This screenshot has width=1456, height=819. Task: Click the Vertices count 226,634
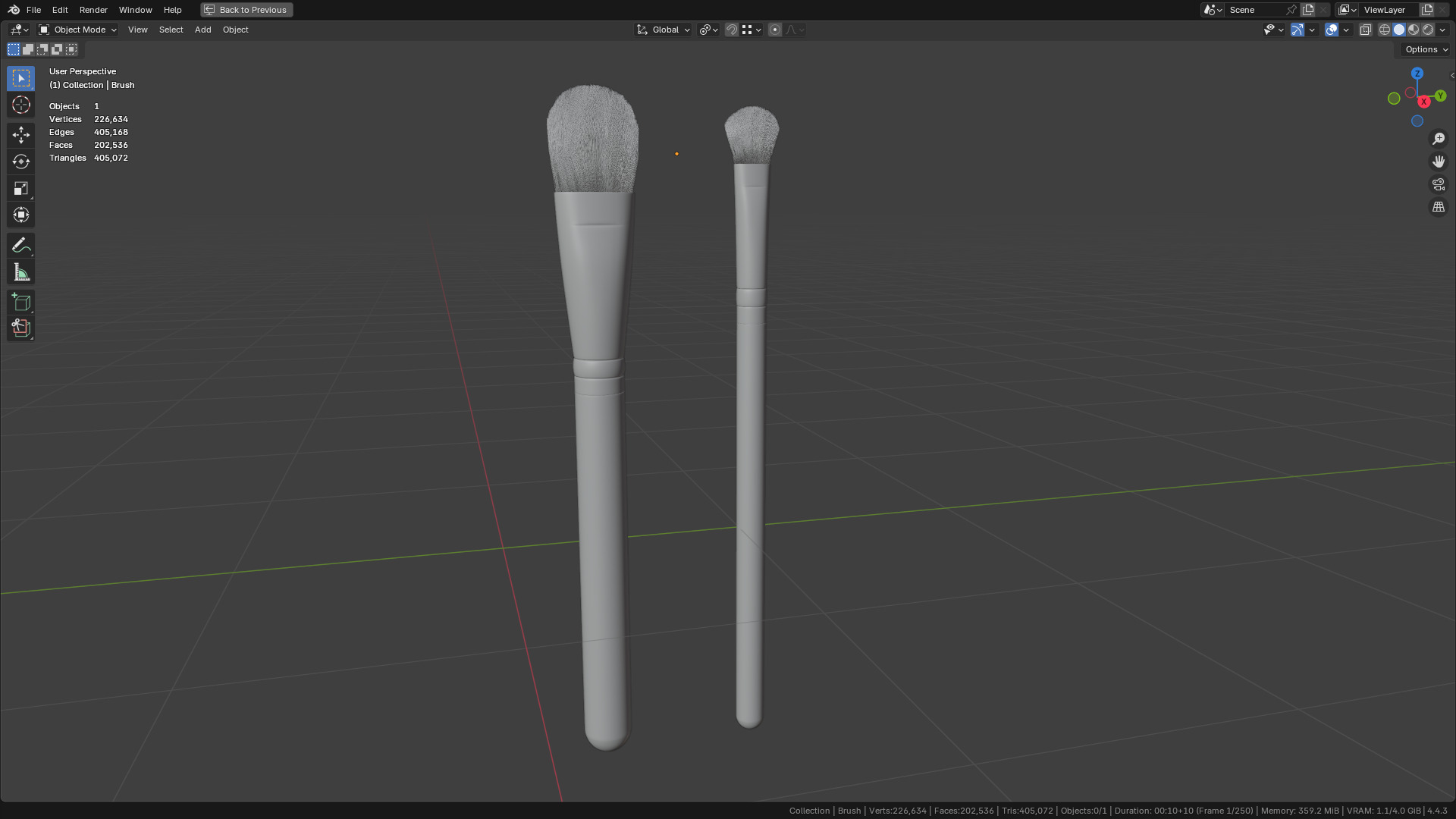coord(111,119)
